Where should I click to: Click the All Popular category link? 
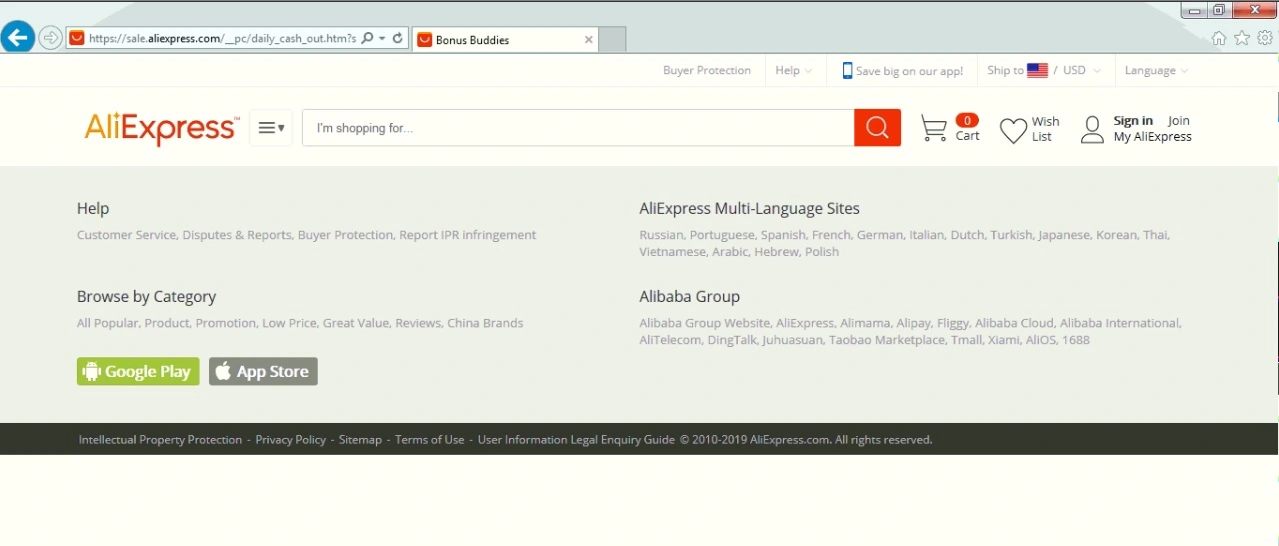[107, 323]
